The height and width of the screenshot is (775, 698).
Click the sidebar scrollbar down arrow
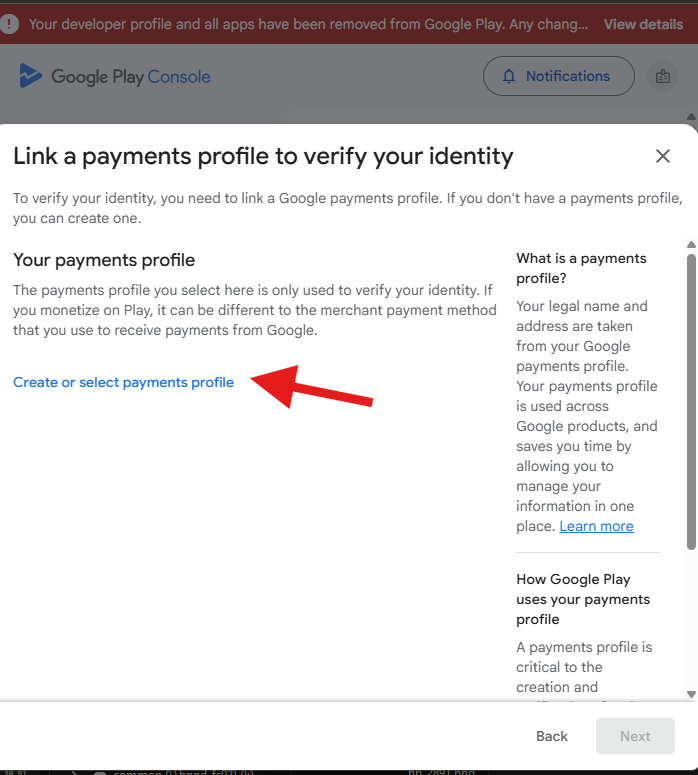tap(690, 693)
